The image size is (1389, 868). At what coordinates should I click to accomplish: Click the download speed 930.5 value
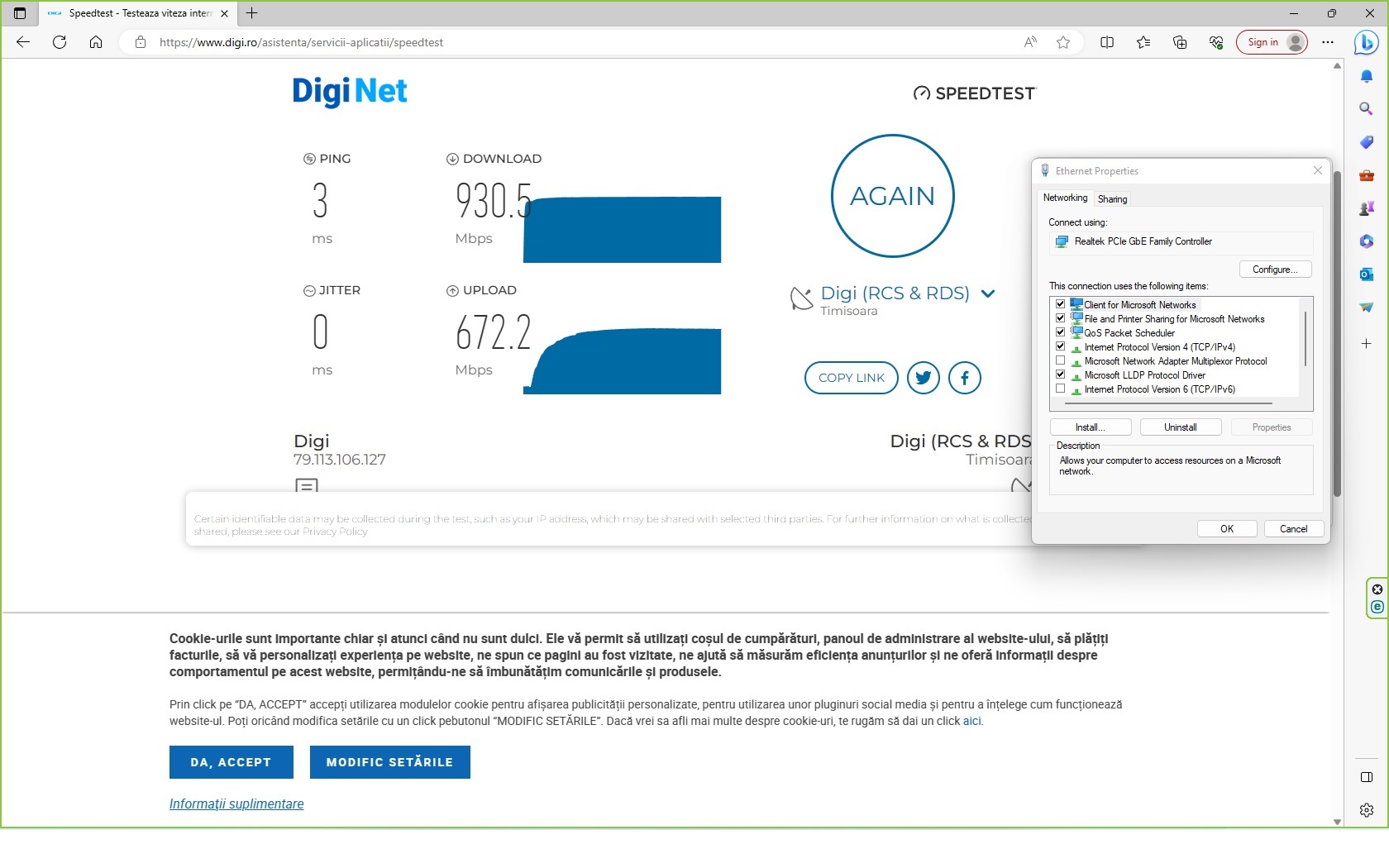pyautogui.click(x=494, y=201)
